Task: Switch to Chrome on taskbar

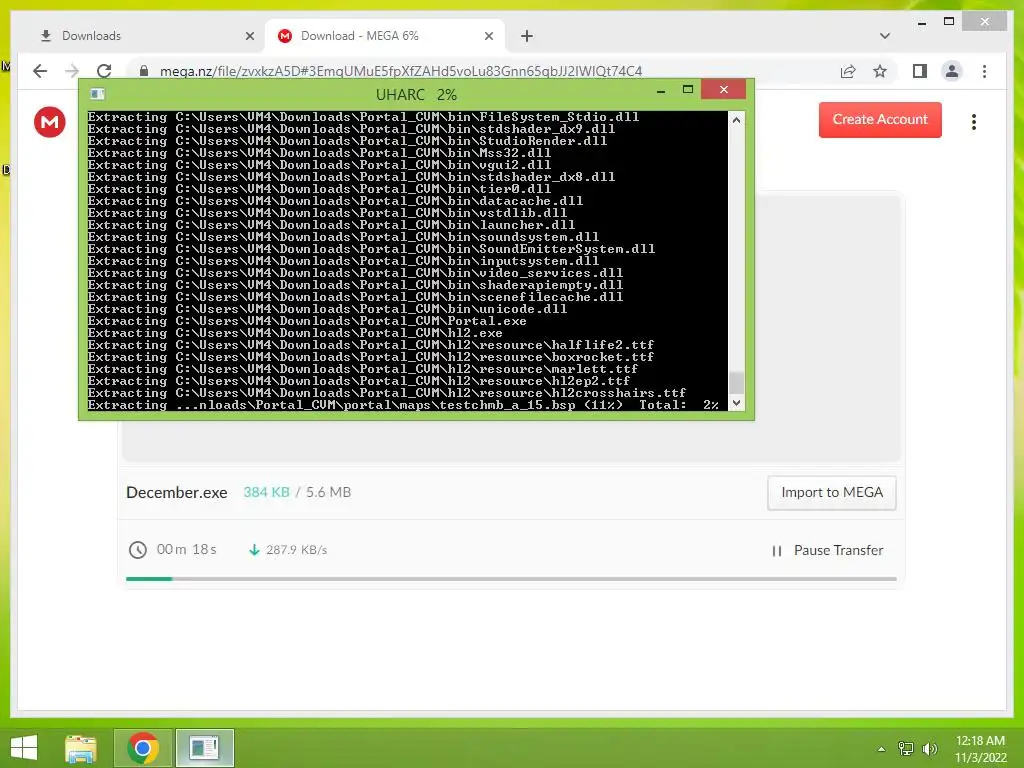Action: [x=143, y=748]
